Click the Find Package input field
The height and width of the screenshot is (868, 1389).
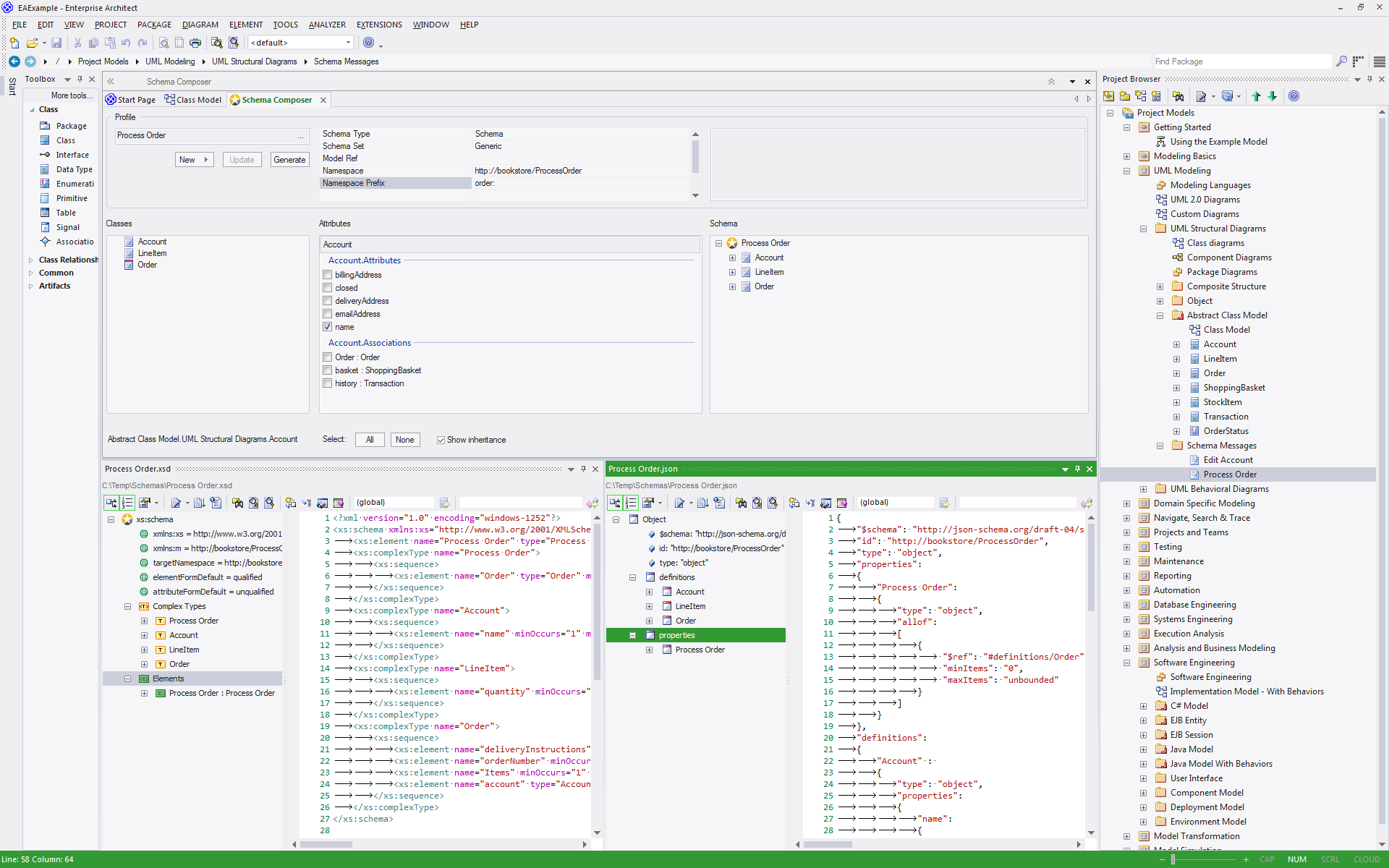point(1240,61)
